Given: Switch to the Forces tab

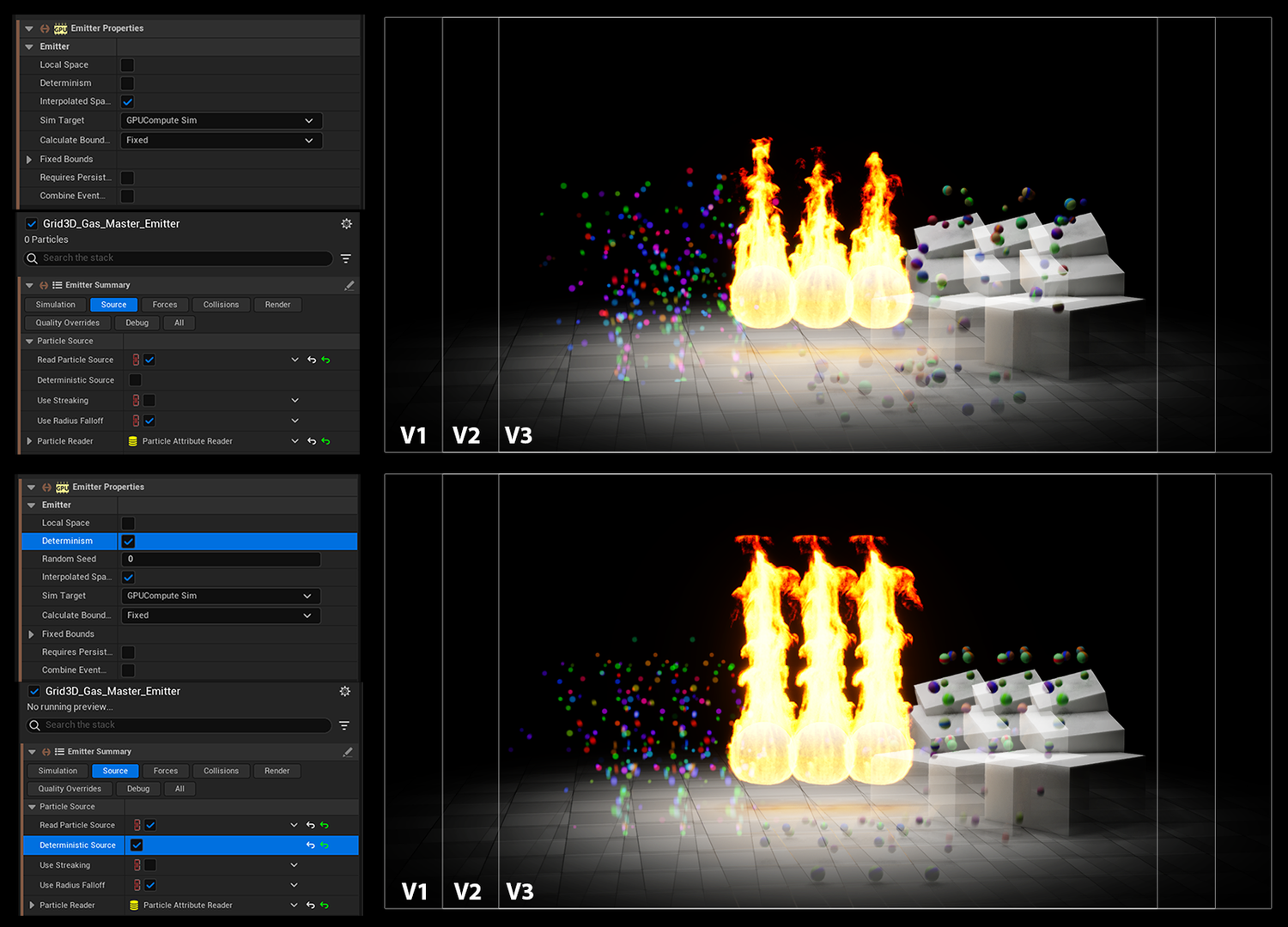Looking at the screenshot, I should [165, 304].
